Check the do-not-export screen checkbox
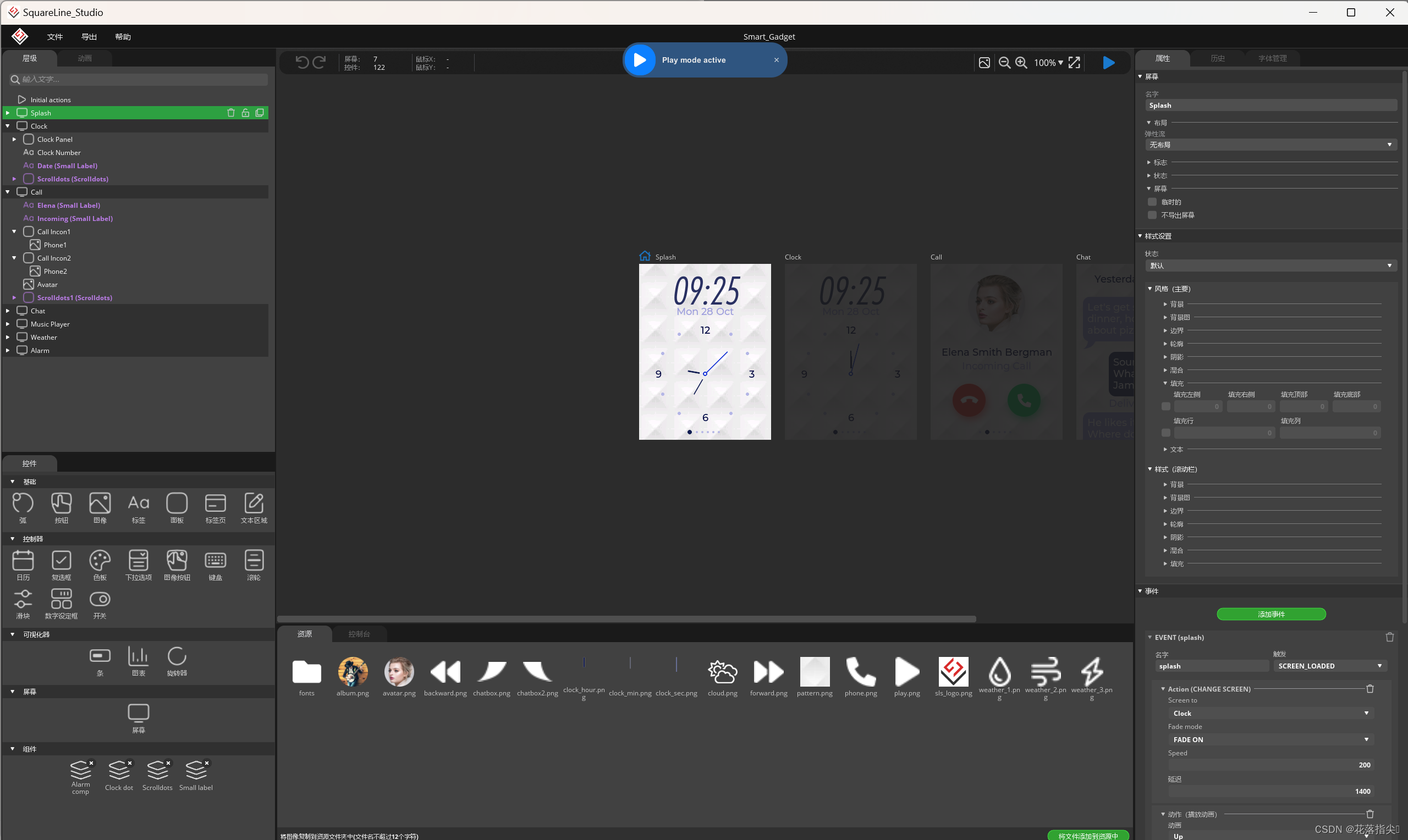This screenshot has width=1408, height=840. coord(1152,215)
